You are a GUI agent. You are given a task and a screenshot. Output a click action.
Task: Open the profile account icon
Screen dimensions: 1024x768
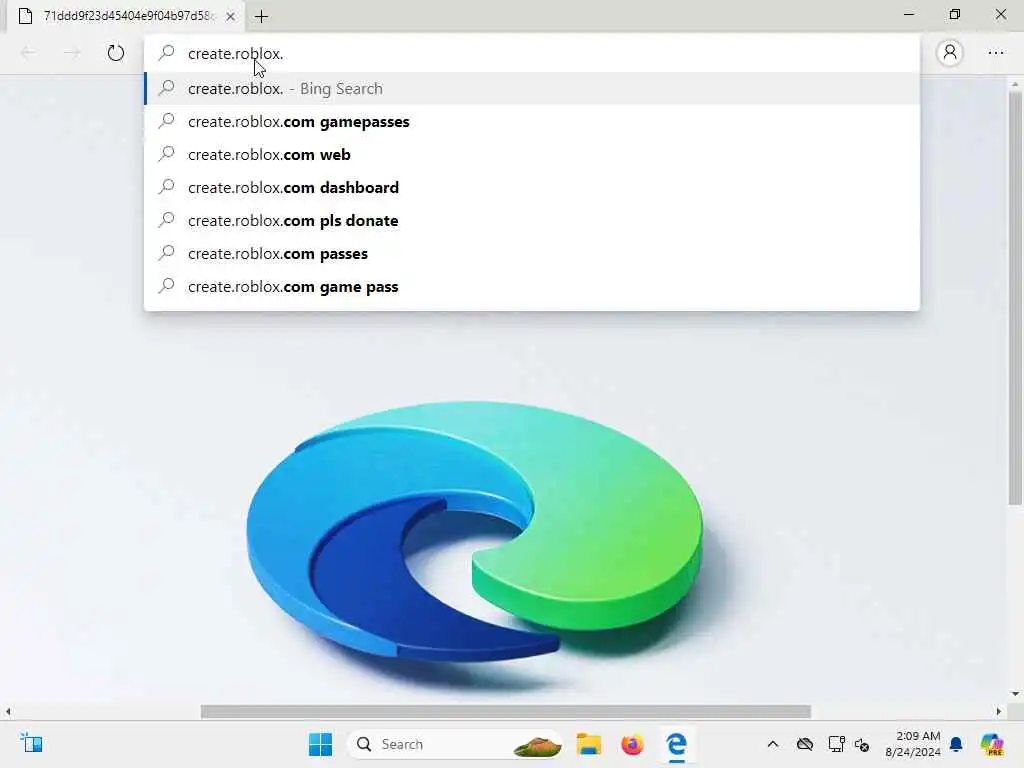[950, 52]
